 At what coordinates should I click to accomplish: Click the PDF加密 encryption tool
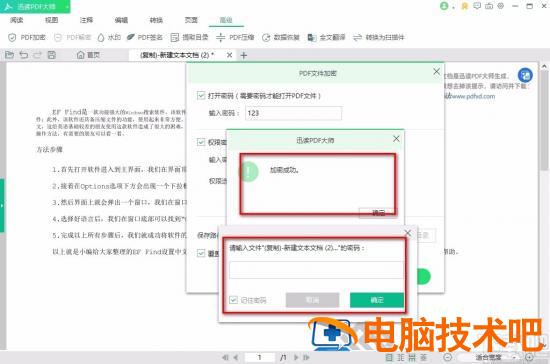tap(27, 37)
